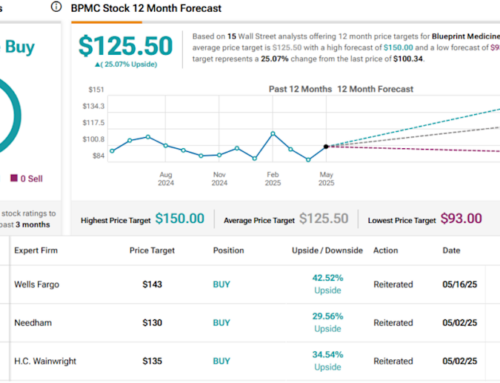Click the Lowest Price Target $93.00 value
This screenshot has width=500, height=383.
pyautogui.click(x=461, y=219)
